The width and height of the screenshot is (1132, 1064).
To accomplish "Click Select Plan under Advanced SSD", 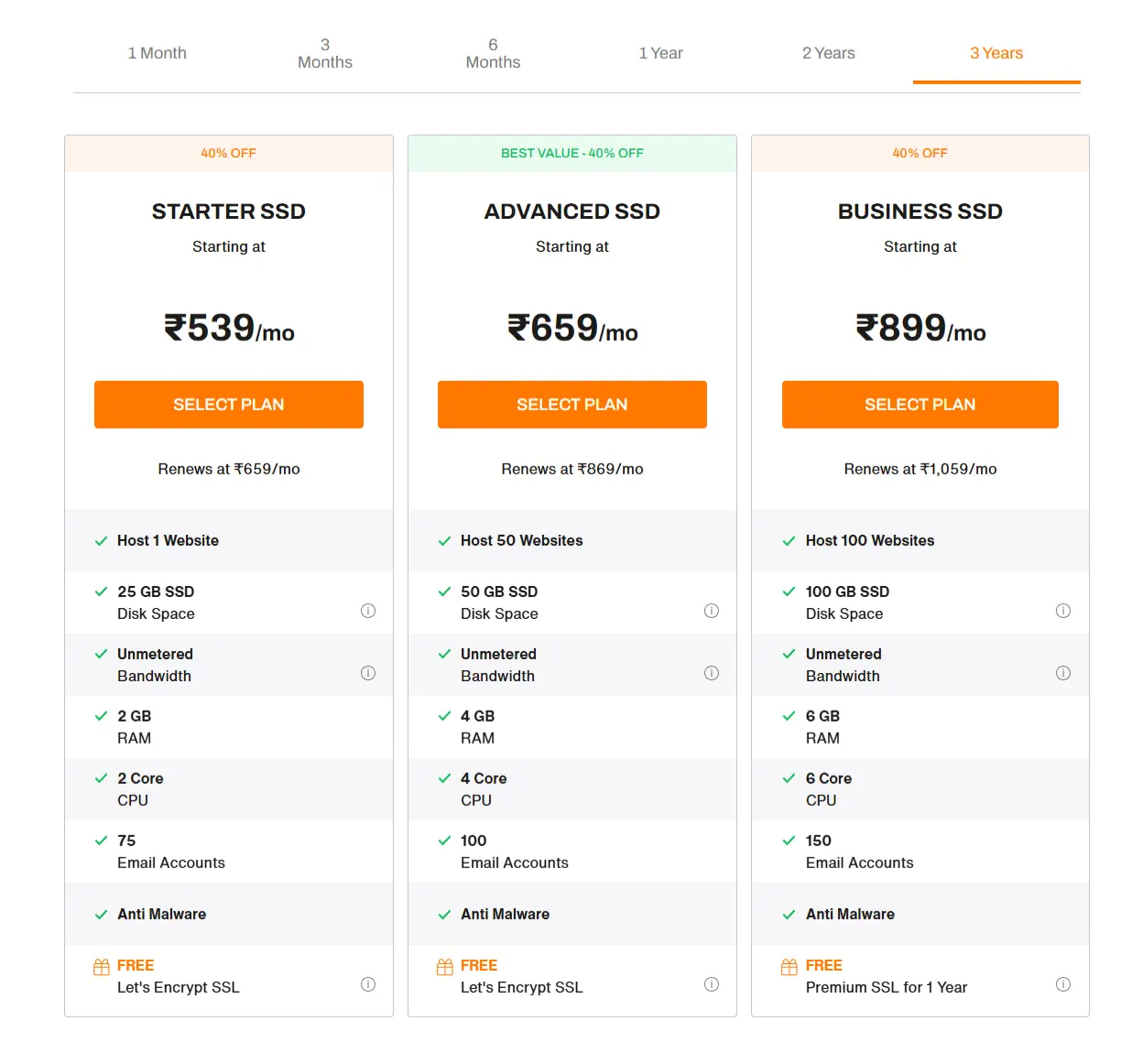I will pos(571,404).
